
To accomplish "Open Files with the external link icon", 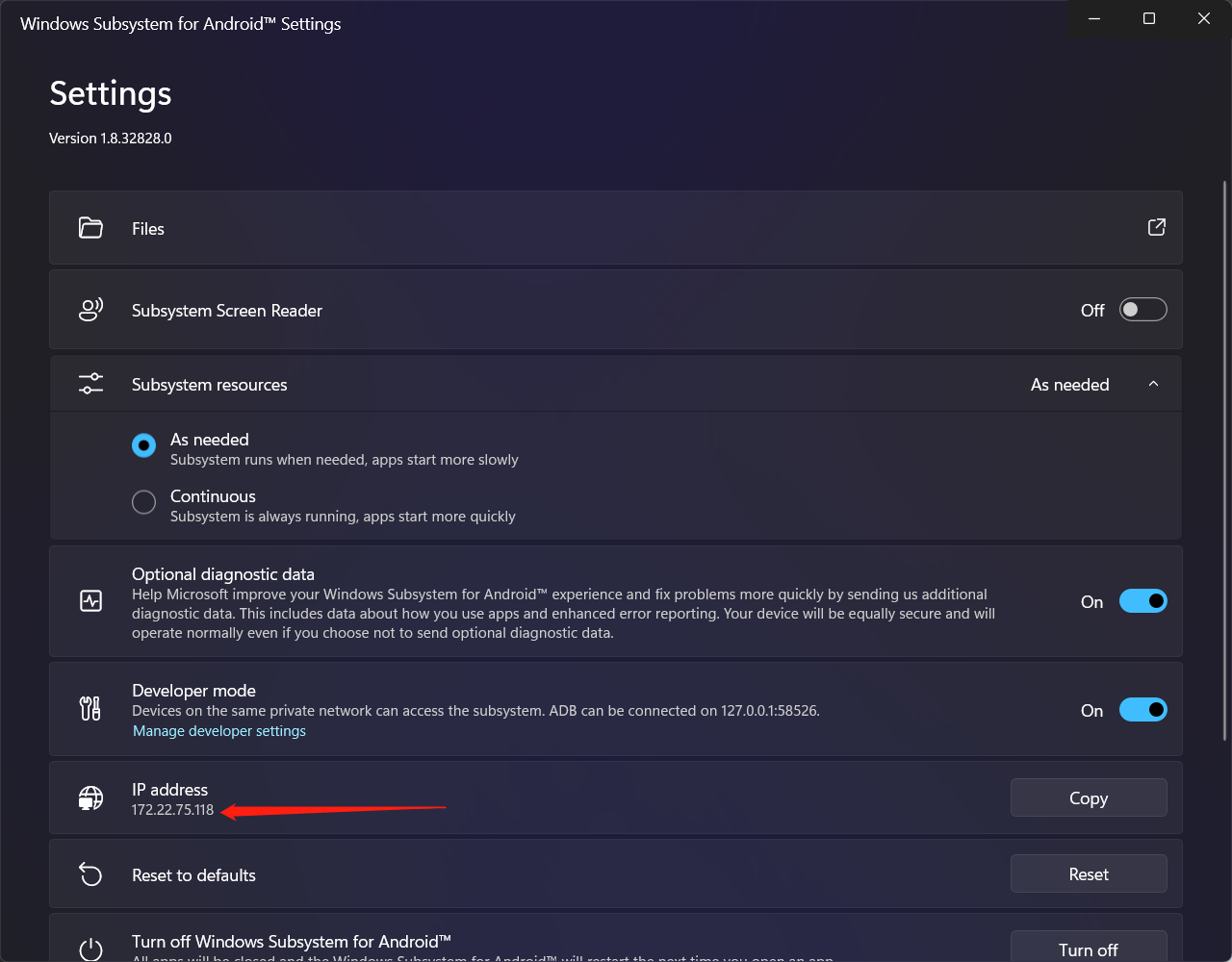I will pyautogui.click(x=1156, y=227).
